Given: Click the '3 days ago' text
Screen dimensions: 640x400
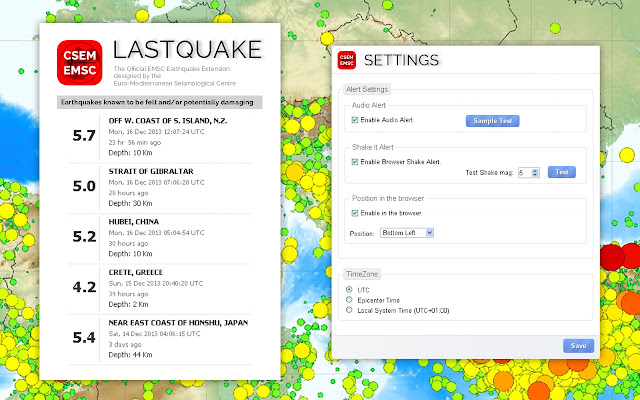Looking at the screenshot, I should pyautogui.click(x=125, y=344).
